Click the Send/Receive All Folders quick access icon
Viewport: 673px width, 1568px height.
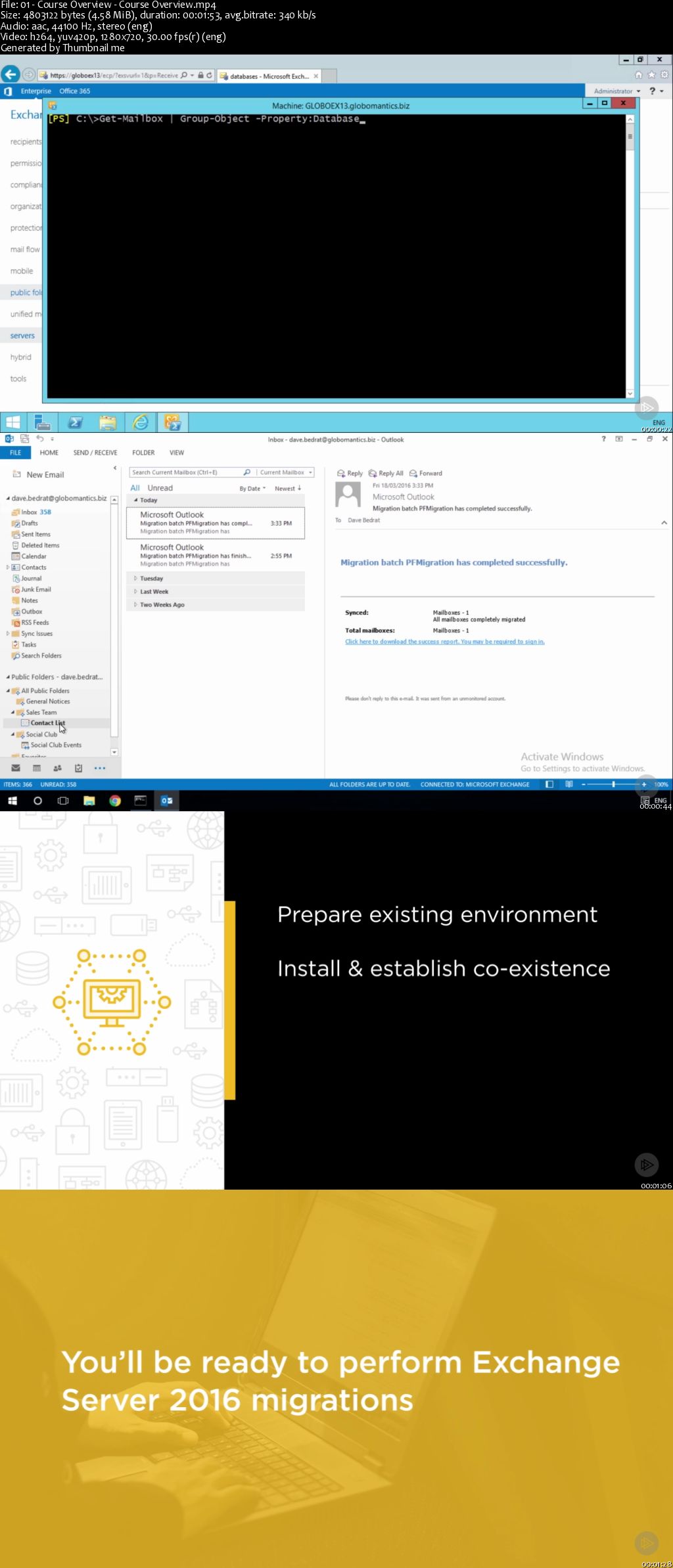click(x=24, y=439)
